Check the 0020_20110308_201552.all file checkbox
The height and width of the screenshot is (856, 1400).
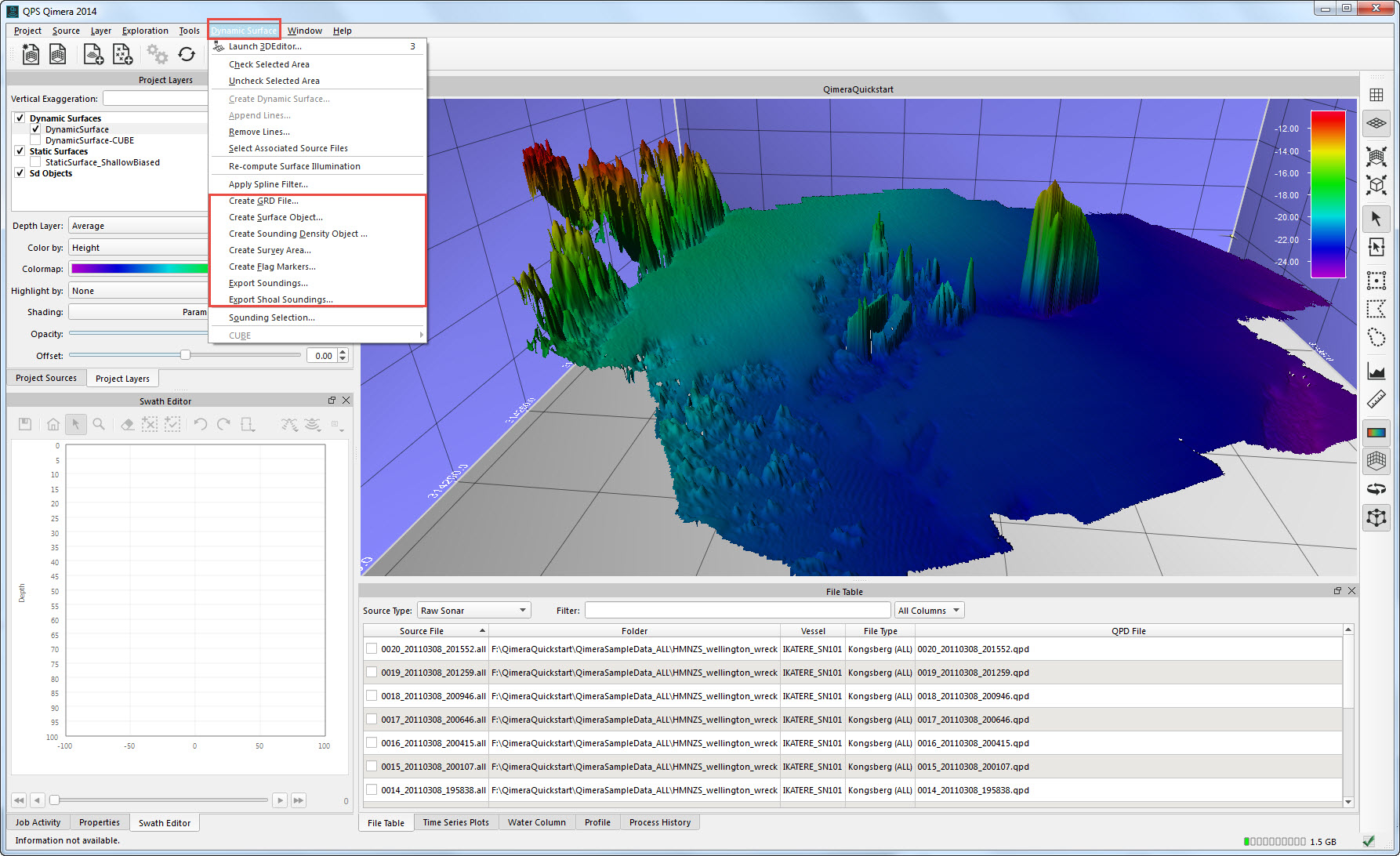[x=372, y=649]
